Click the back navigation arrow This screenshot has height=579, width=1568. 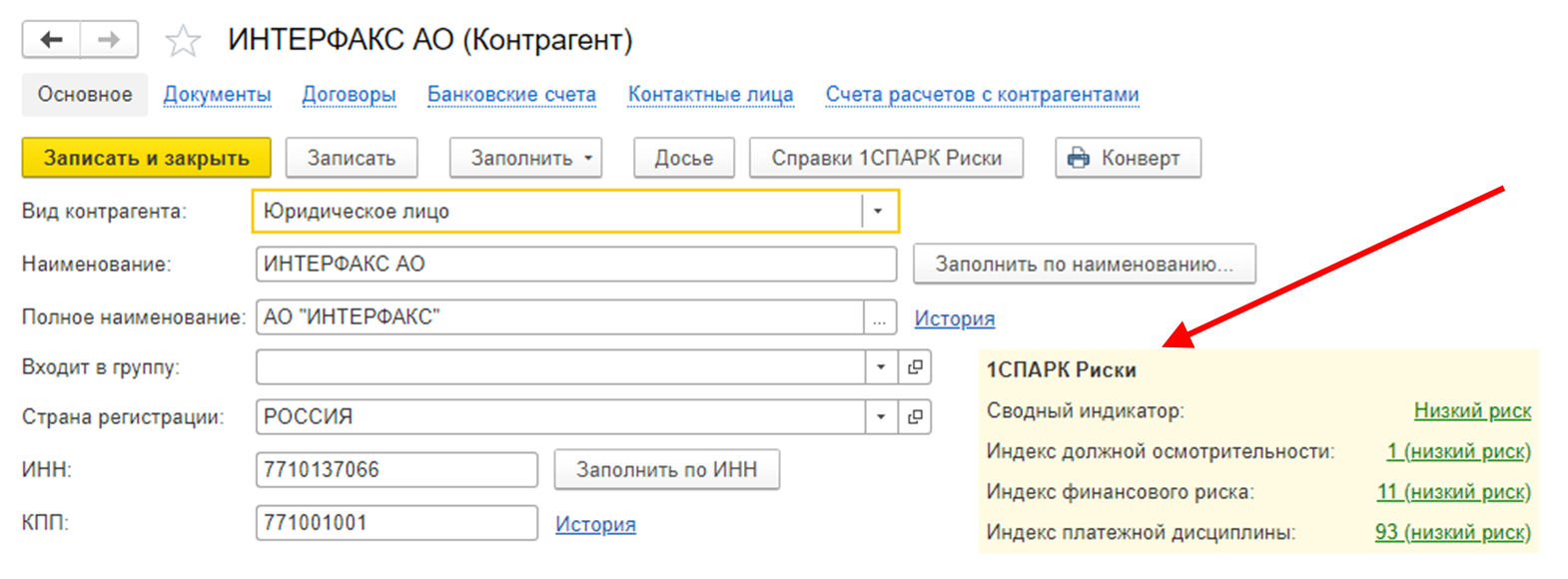[x=52, y=40]
